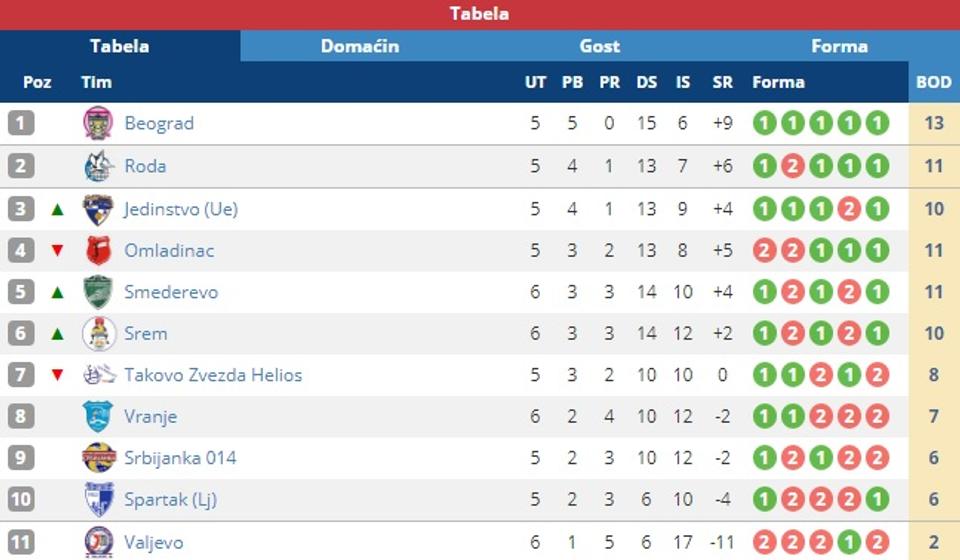Sort standings by BOD column header
The width and height of the screenshot is (960, 560).
pos(934,82)
